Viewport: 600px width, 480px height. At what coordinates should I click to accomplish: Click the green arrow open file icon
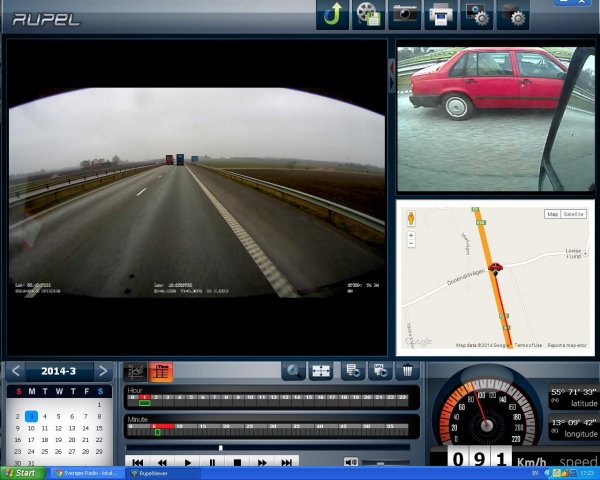[333, 15]
